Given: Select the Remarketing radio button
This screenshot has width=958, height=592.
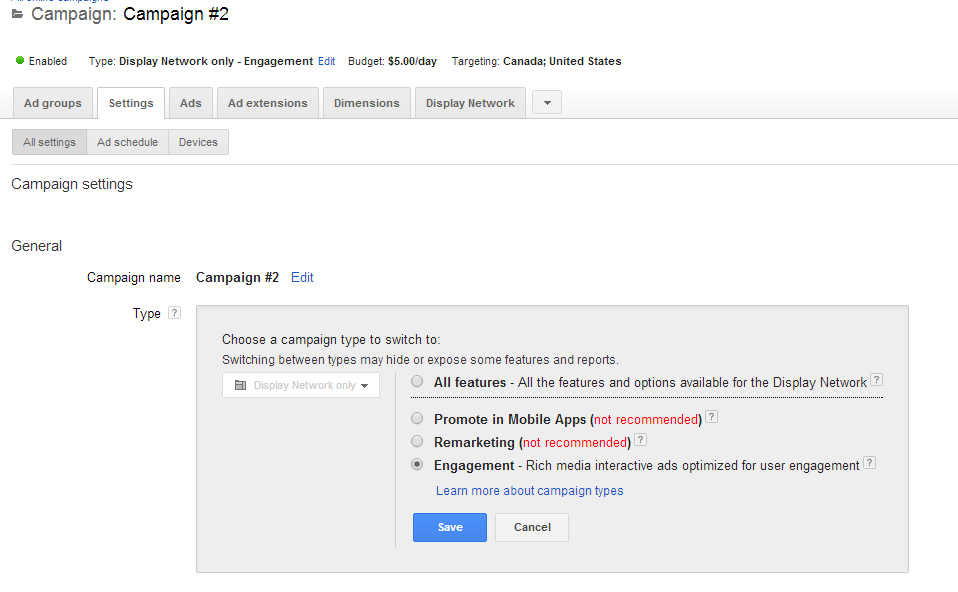Looking at the screenshot, I should click(x=417, y=441).
